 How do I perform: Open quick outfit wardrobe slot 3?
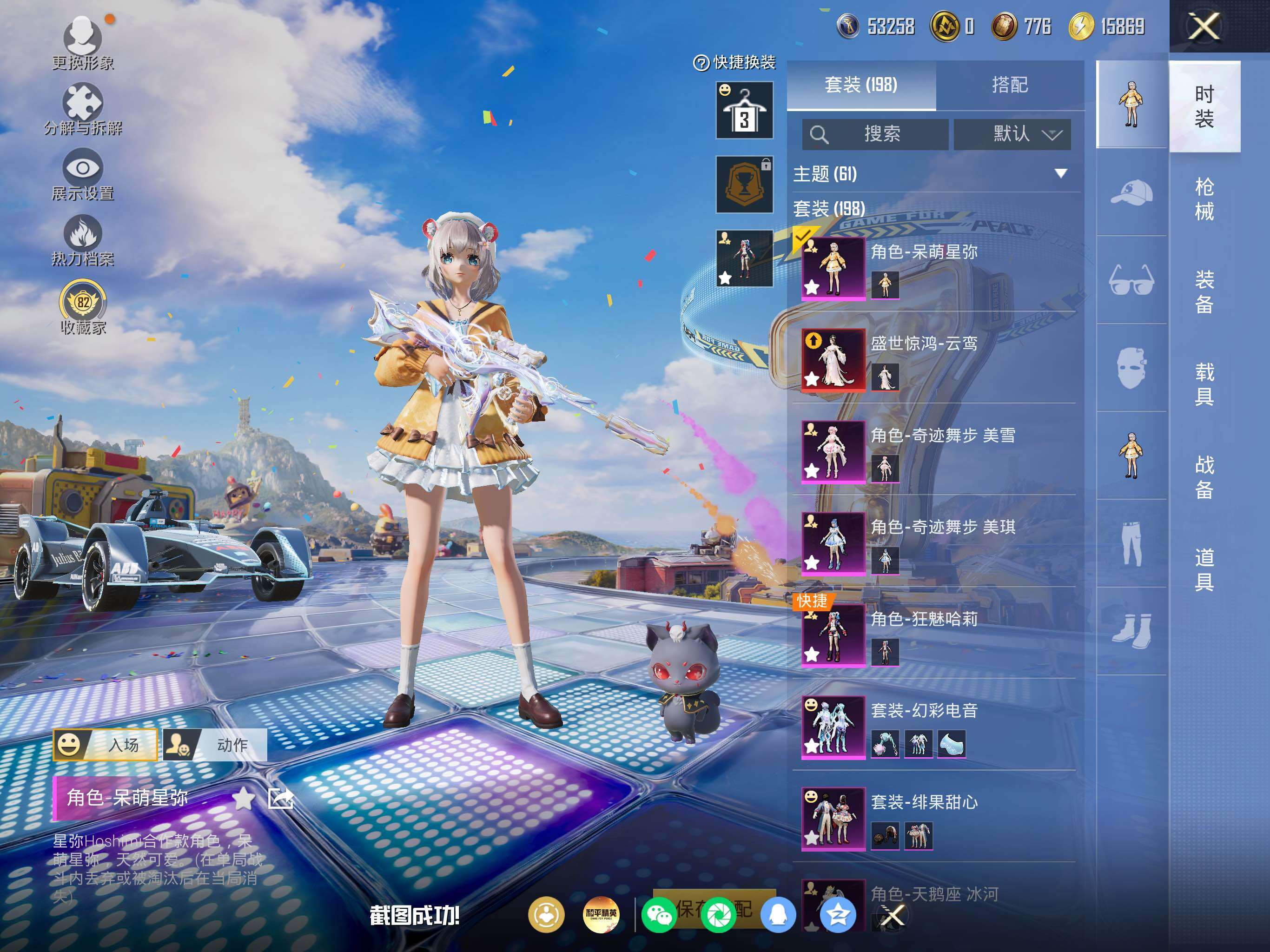744,110
